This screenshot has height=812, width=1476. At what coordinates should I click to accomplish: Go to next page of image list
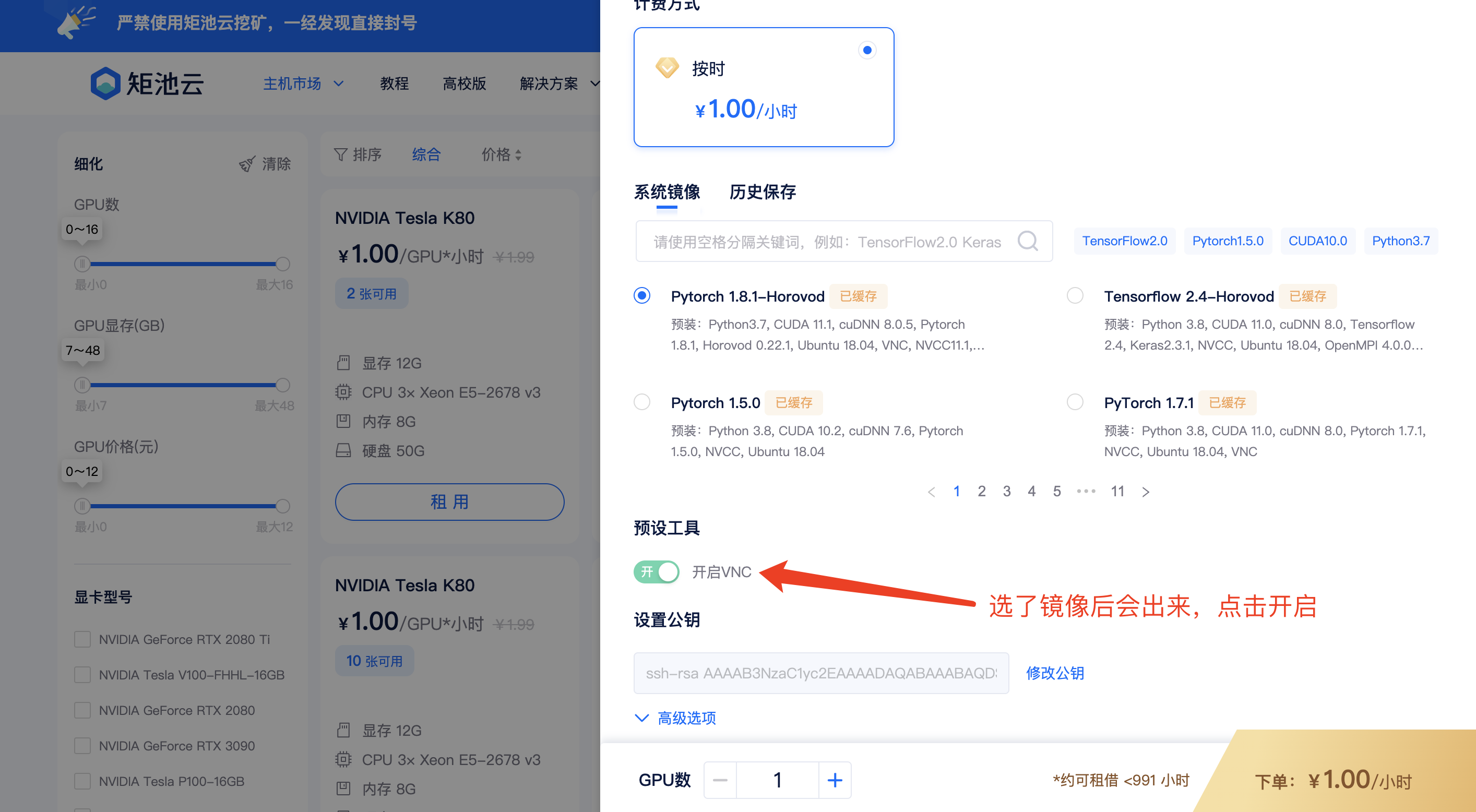tap(1146, 492)
